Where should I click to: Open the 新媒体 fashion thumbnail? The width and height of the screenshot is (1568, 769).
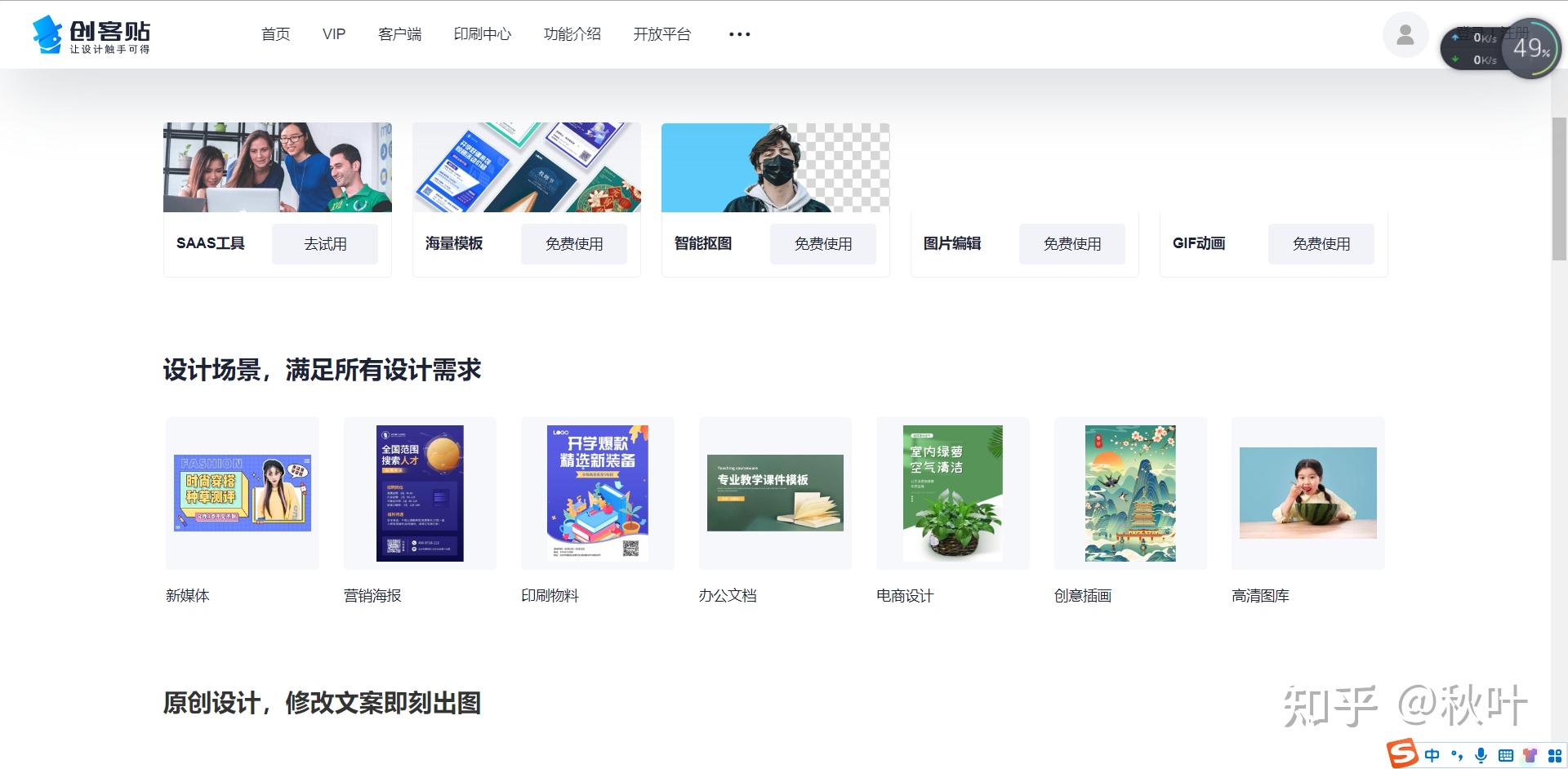(x=243, y=493)
